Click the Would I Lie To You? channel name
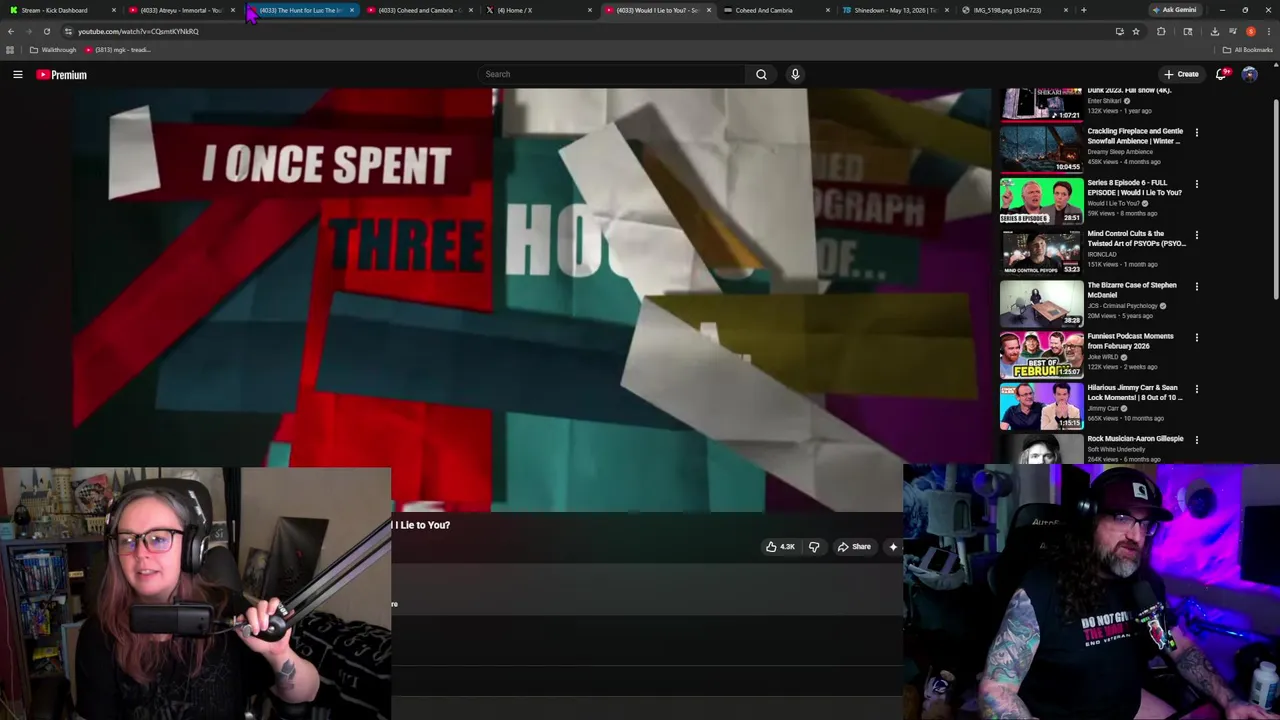The image size is (1280, 720). (1115, 203)
